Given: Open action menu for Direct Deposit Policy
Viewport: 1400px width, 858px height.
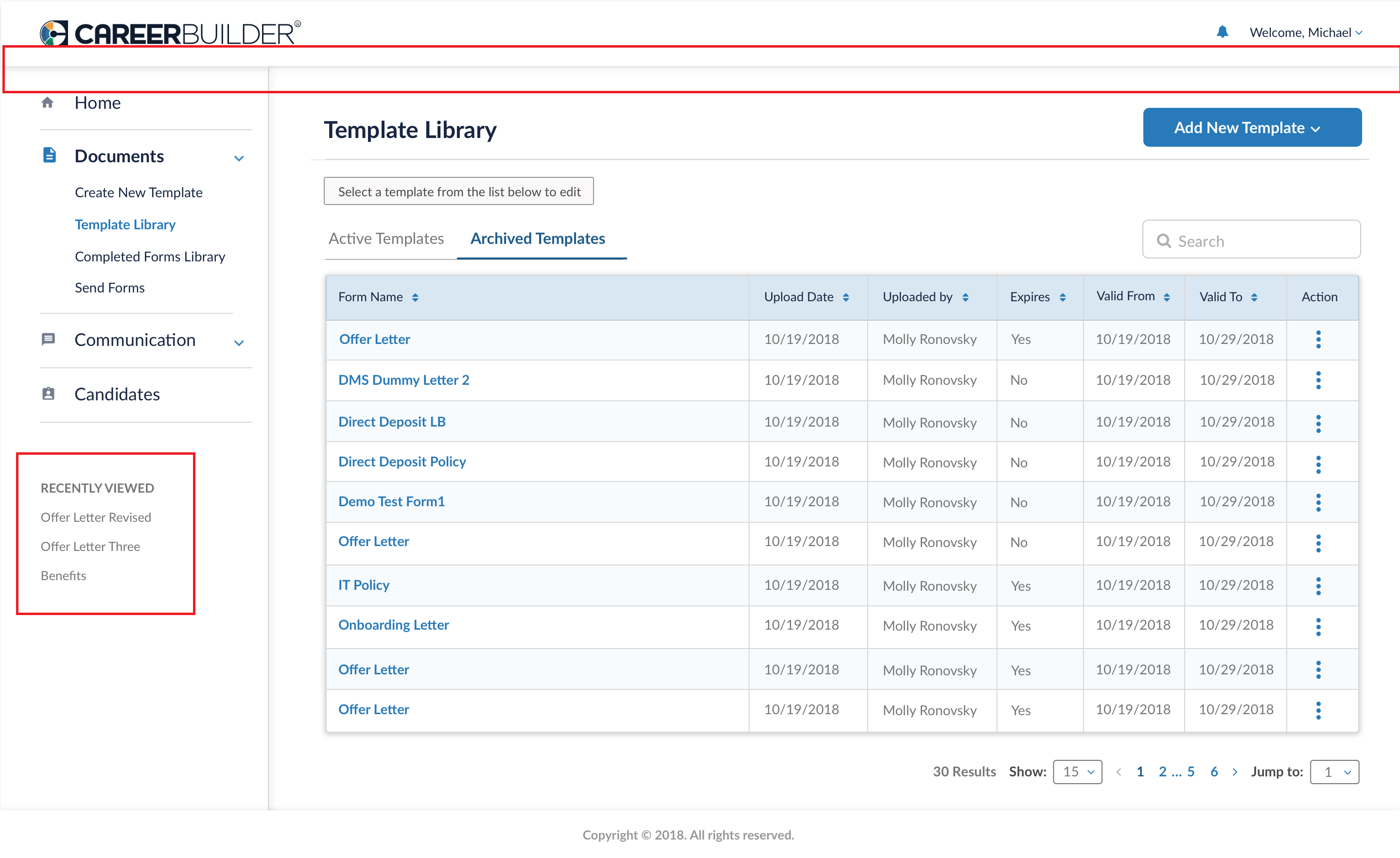Looking at the screenshot, I should [1318, 463].
